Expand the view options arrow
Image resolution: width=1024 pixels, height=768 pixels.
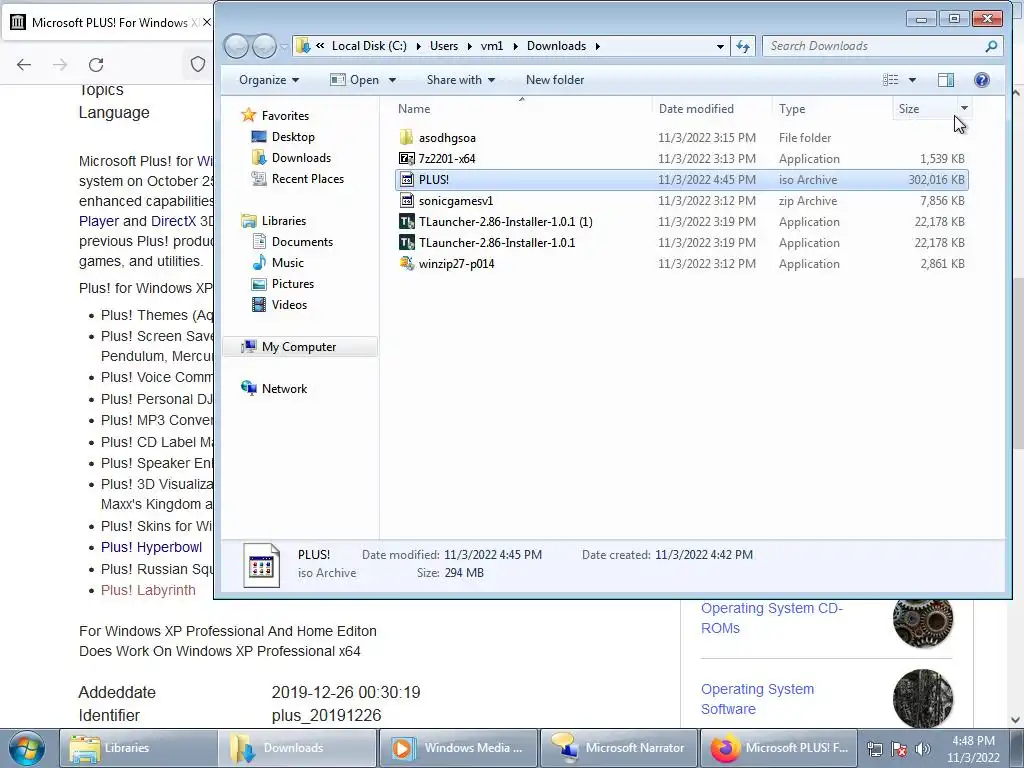(x=912, y=80)
